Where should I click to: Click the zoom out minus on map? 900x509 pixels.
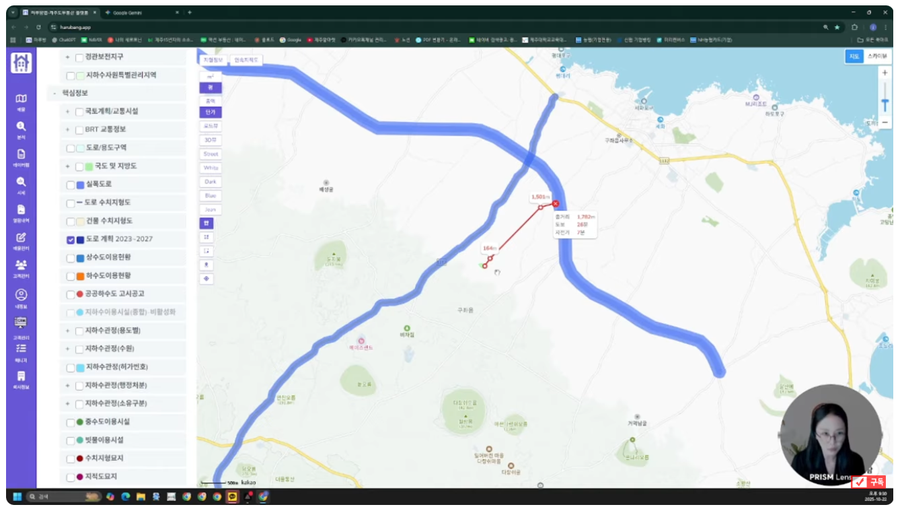click(x=884, y=122)
